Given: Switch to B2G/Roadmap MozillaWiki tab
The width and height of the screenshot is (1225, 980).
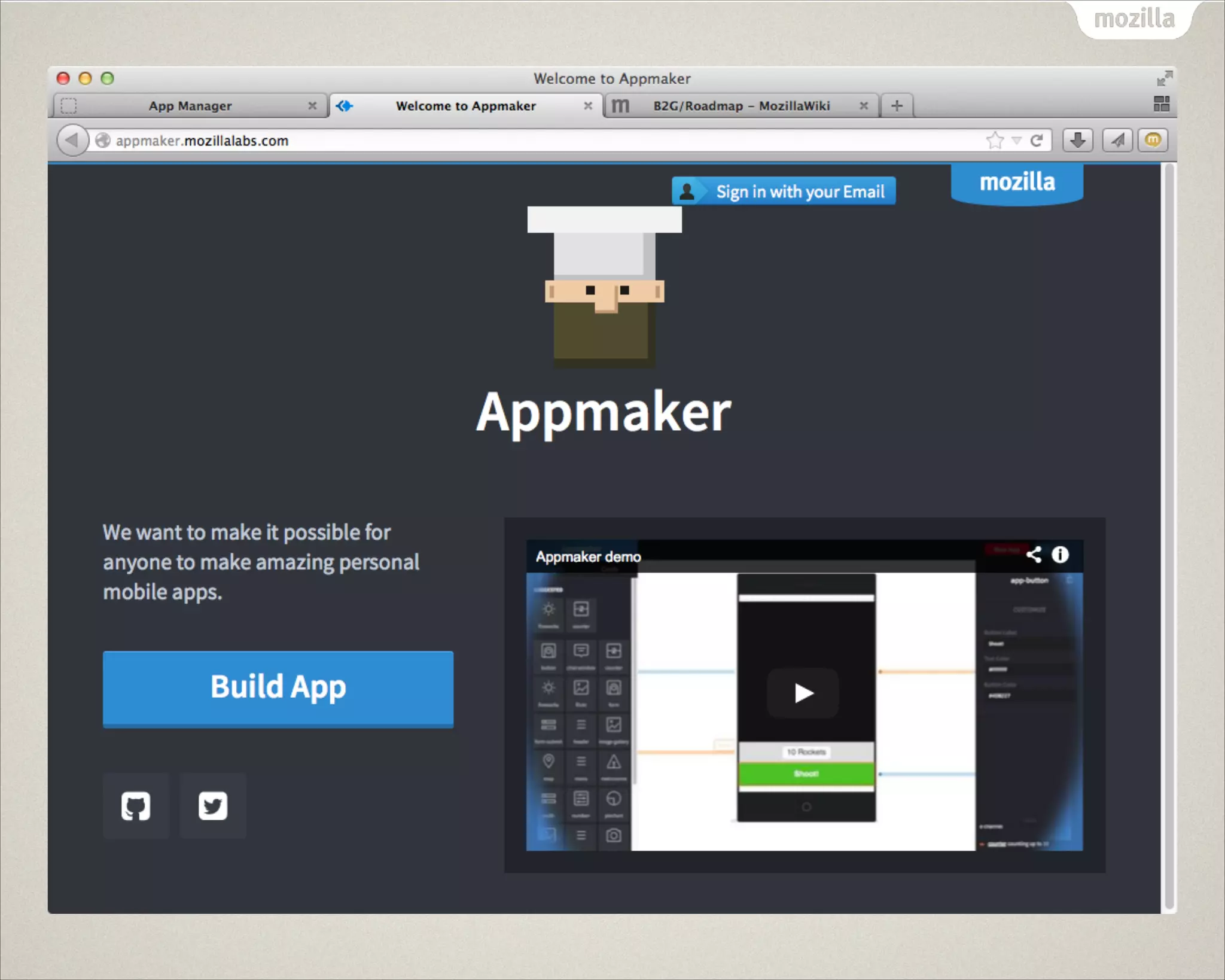Looking at the screenshot, I should tap(741, 106).
